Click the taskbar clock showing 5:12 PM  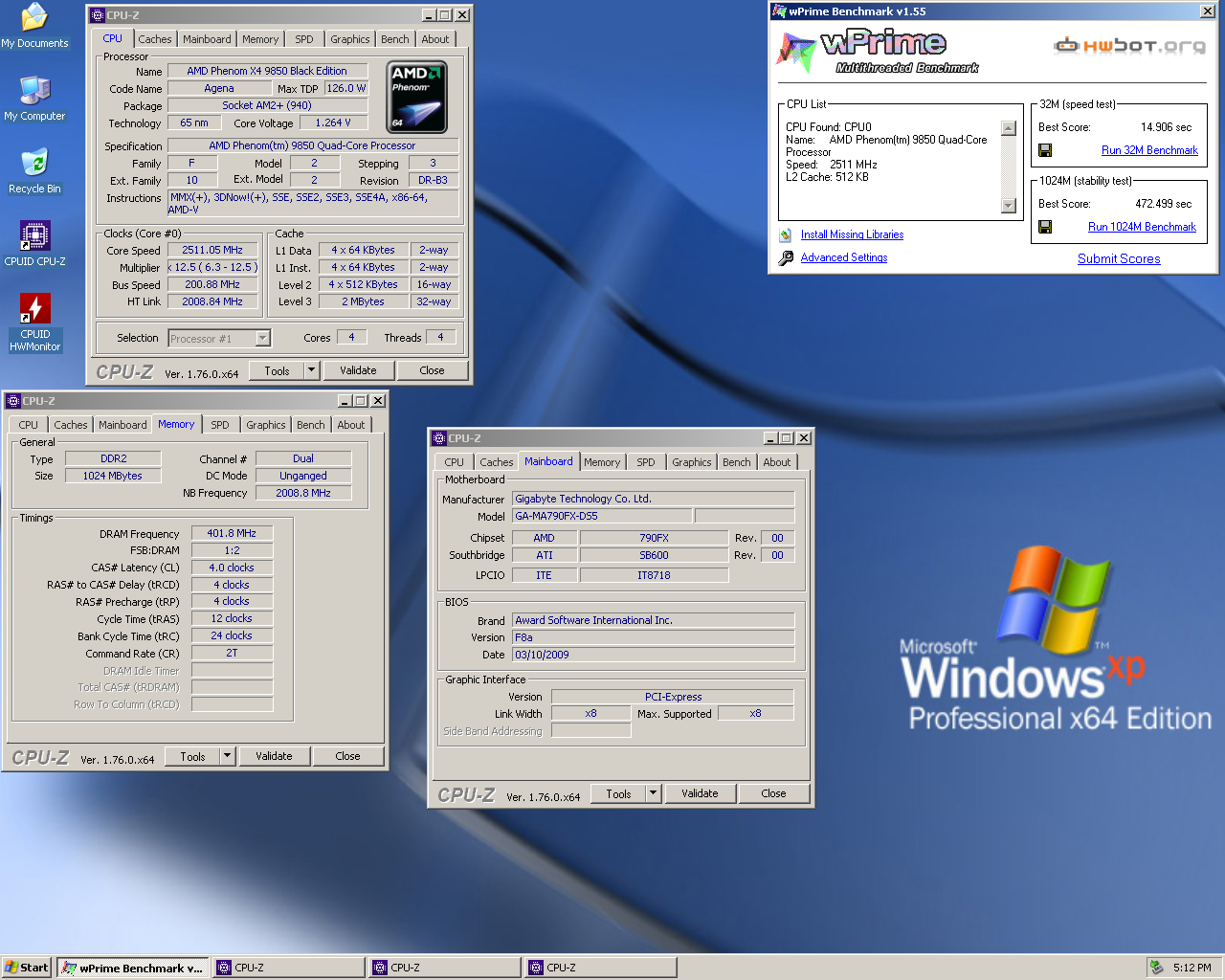click(x=1192, y=968)
